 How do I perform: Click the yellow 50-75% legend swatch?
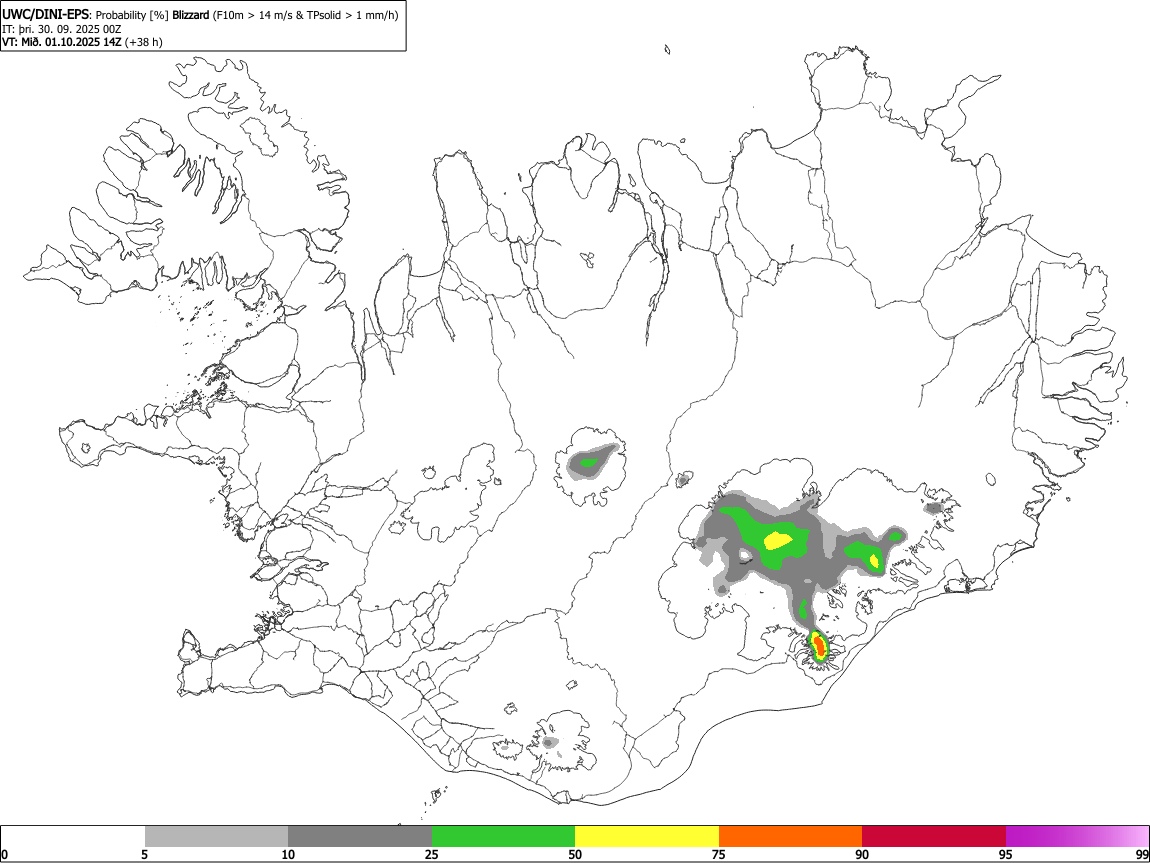(647, 836)
